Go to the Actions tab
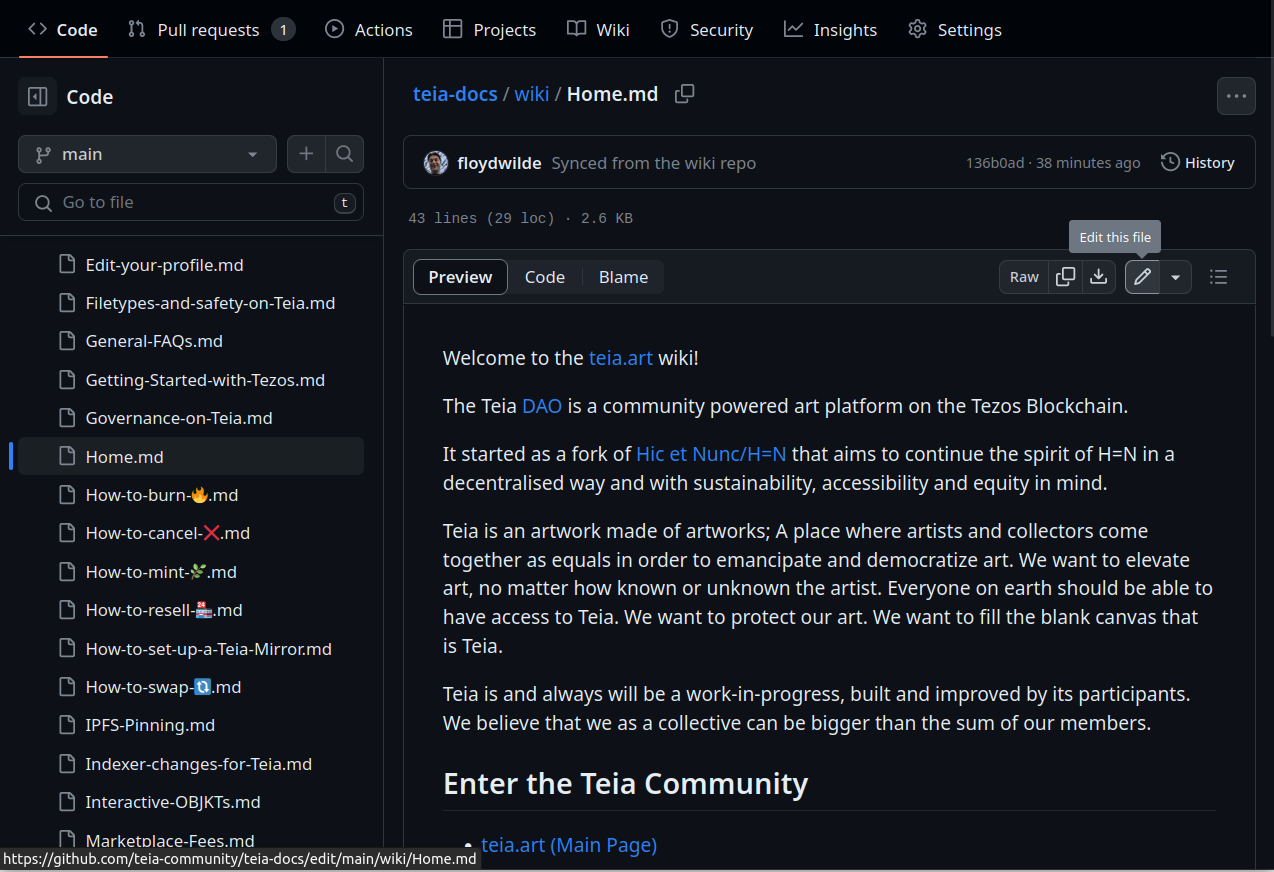The width and height of the screenshot is (1274, 872). click(369, 30)
